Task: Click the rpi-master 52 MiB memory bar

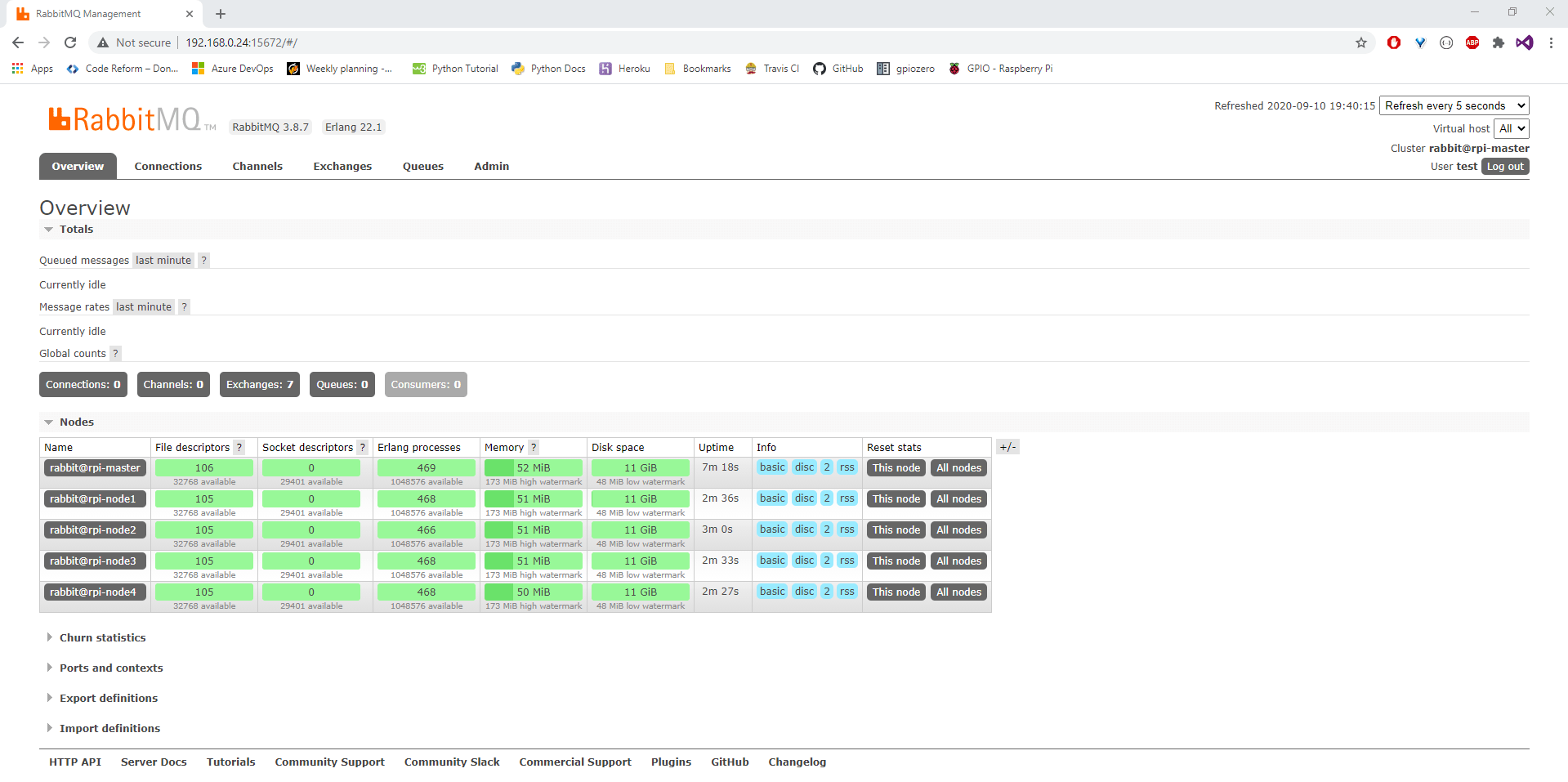Action: [534, 468]
